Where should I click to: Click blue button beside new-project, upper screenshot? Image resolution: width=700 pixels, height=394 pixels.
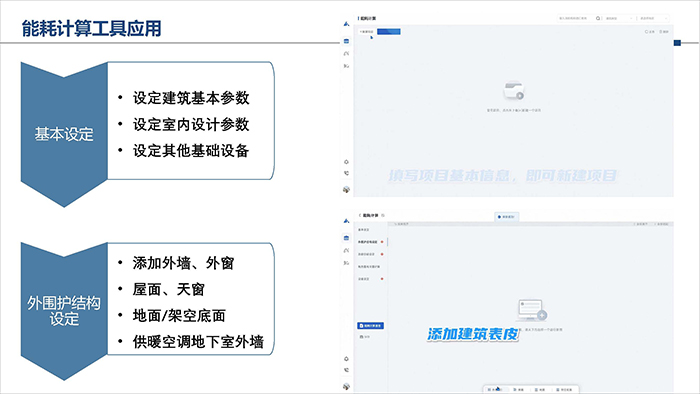389,32
